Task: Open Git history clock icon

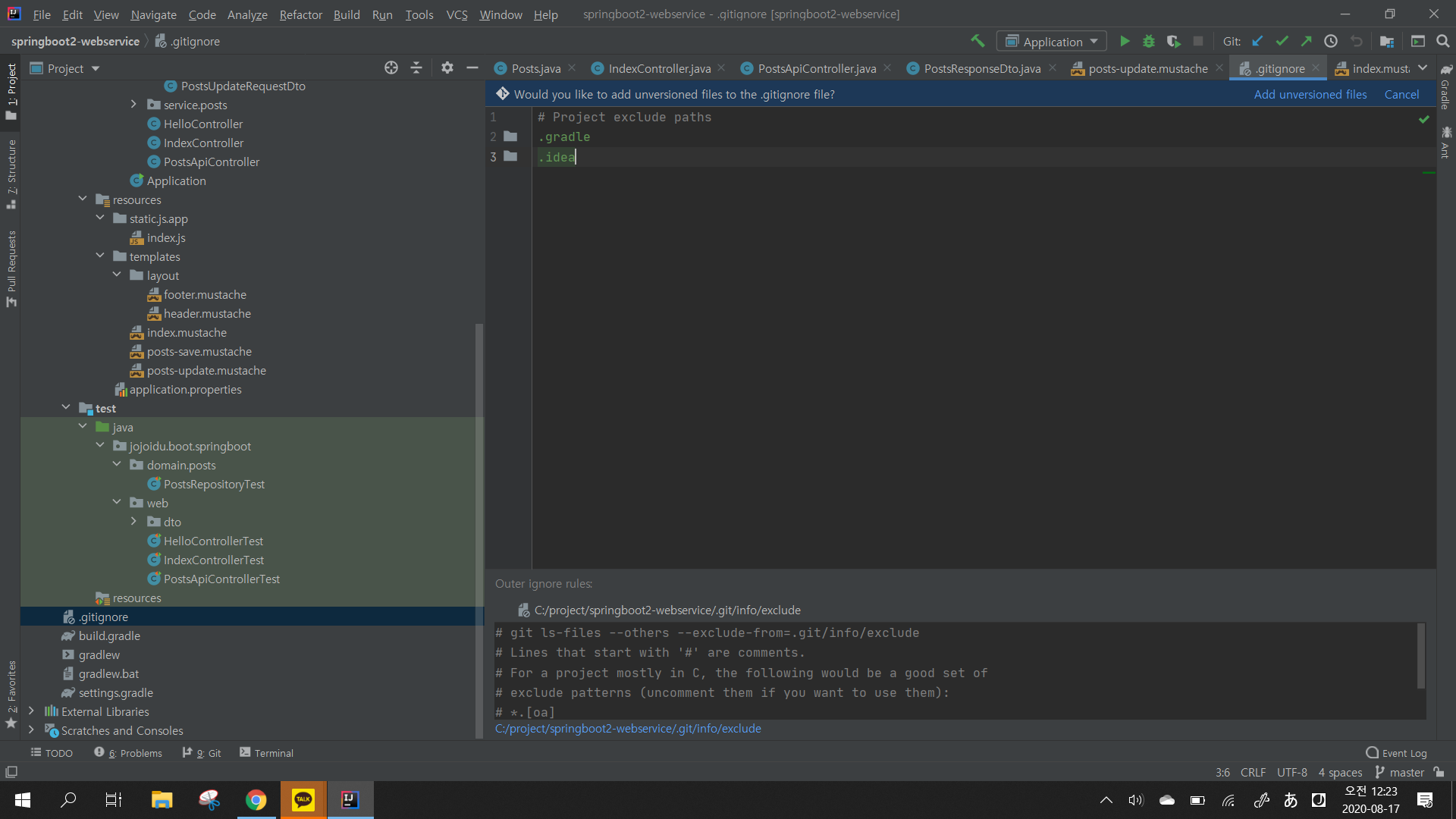Action: coord(1331,41)
